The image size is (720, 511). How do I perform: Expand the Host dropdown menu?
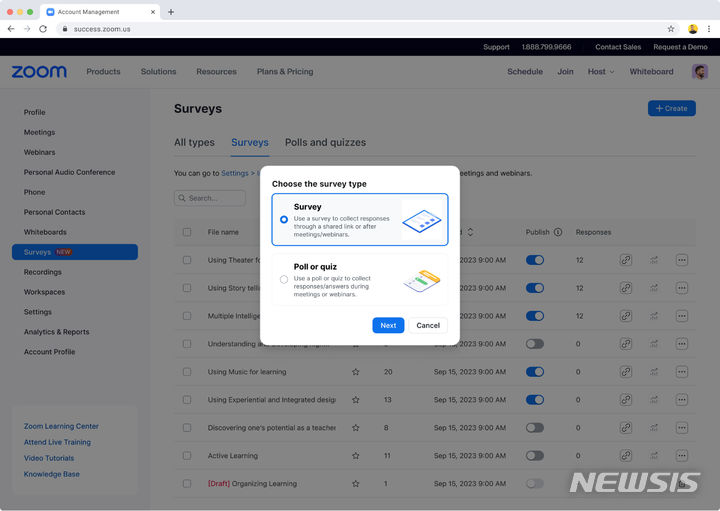click(601, 72)
